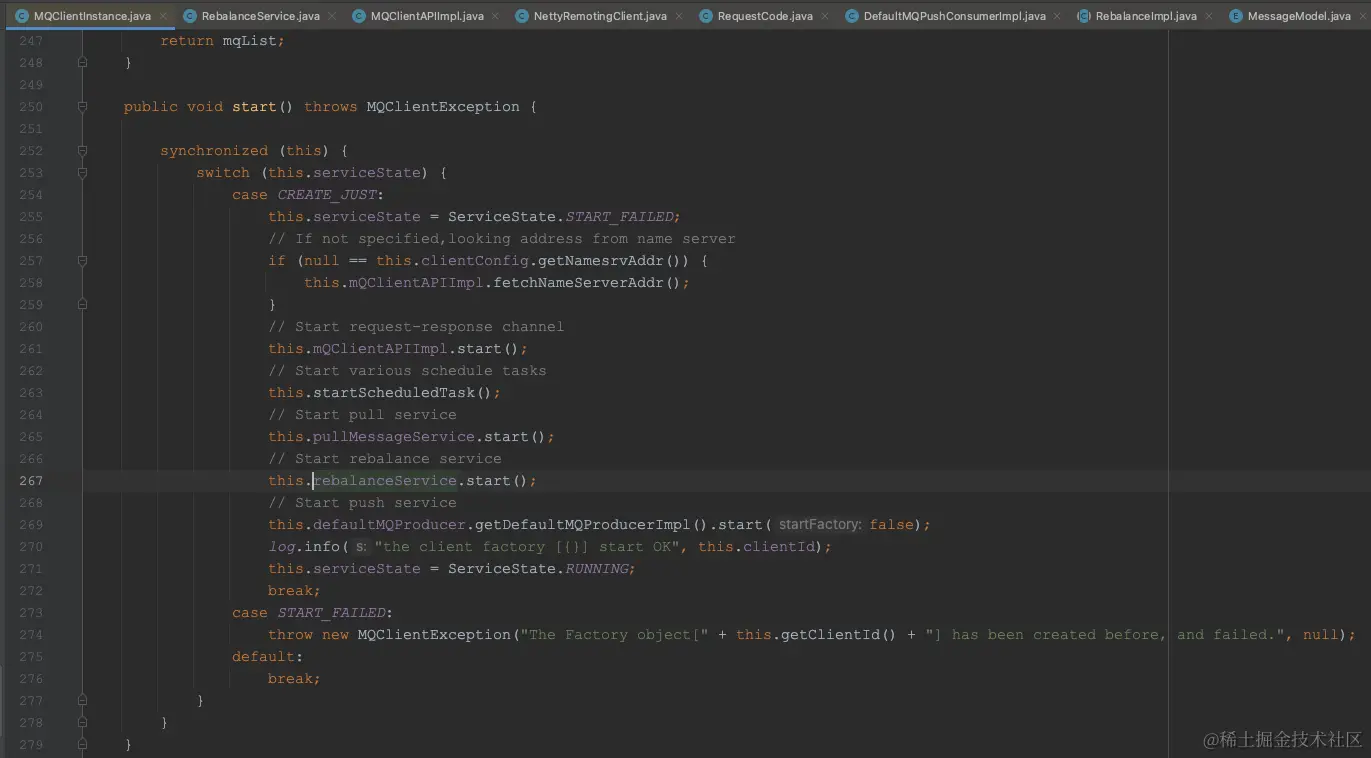Click the comment 'Start push service'
Screen dimensions: 1371x758
point(362,503)
